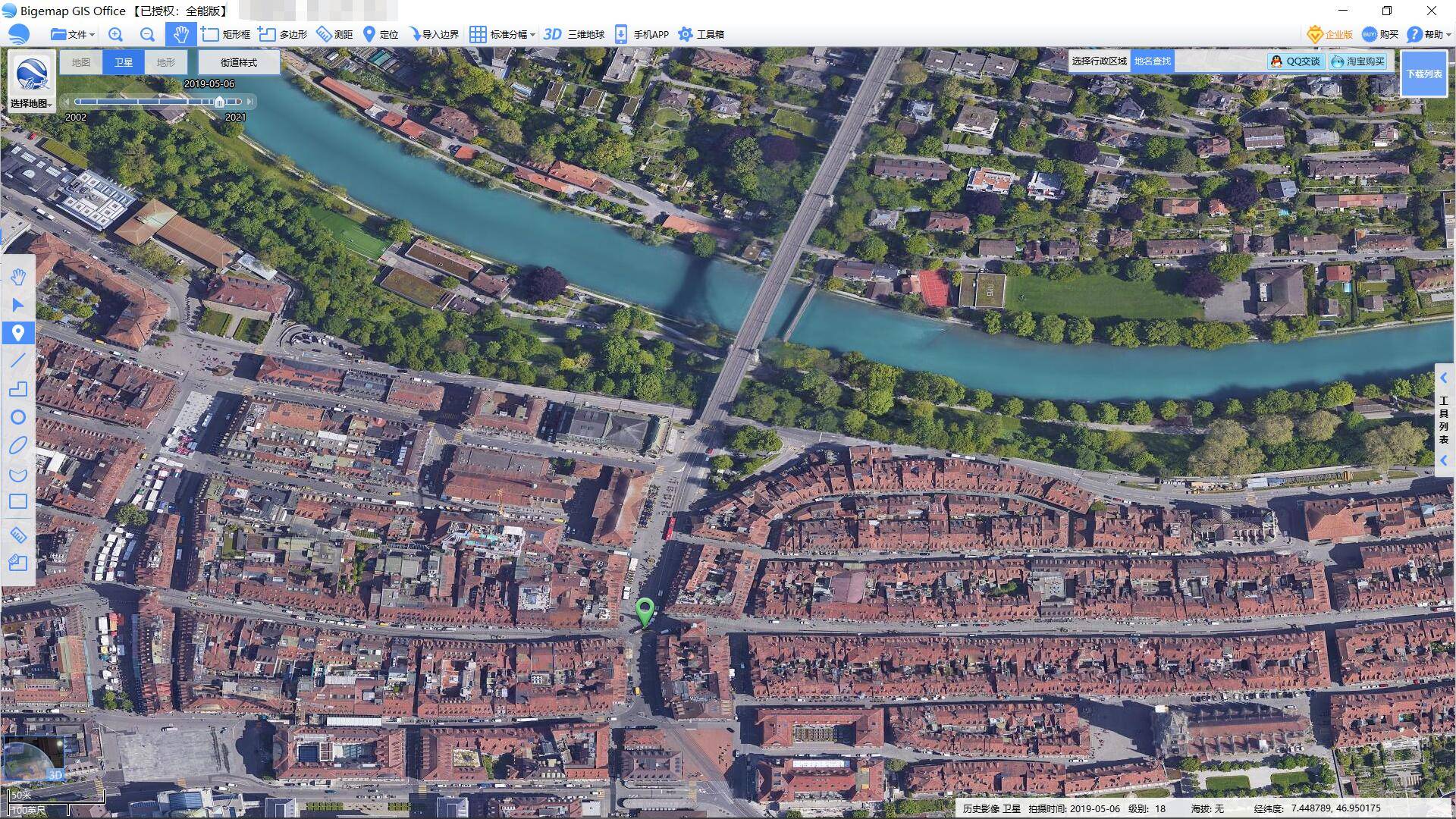Click the 历史影像 卫星 status label

(991, 808)
